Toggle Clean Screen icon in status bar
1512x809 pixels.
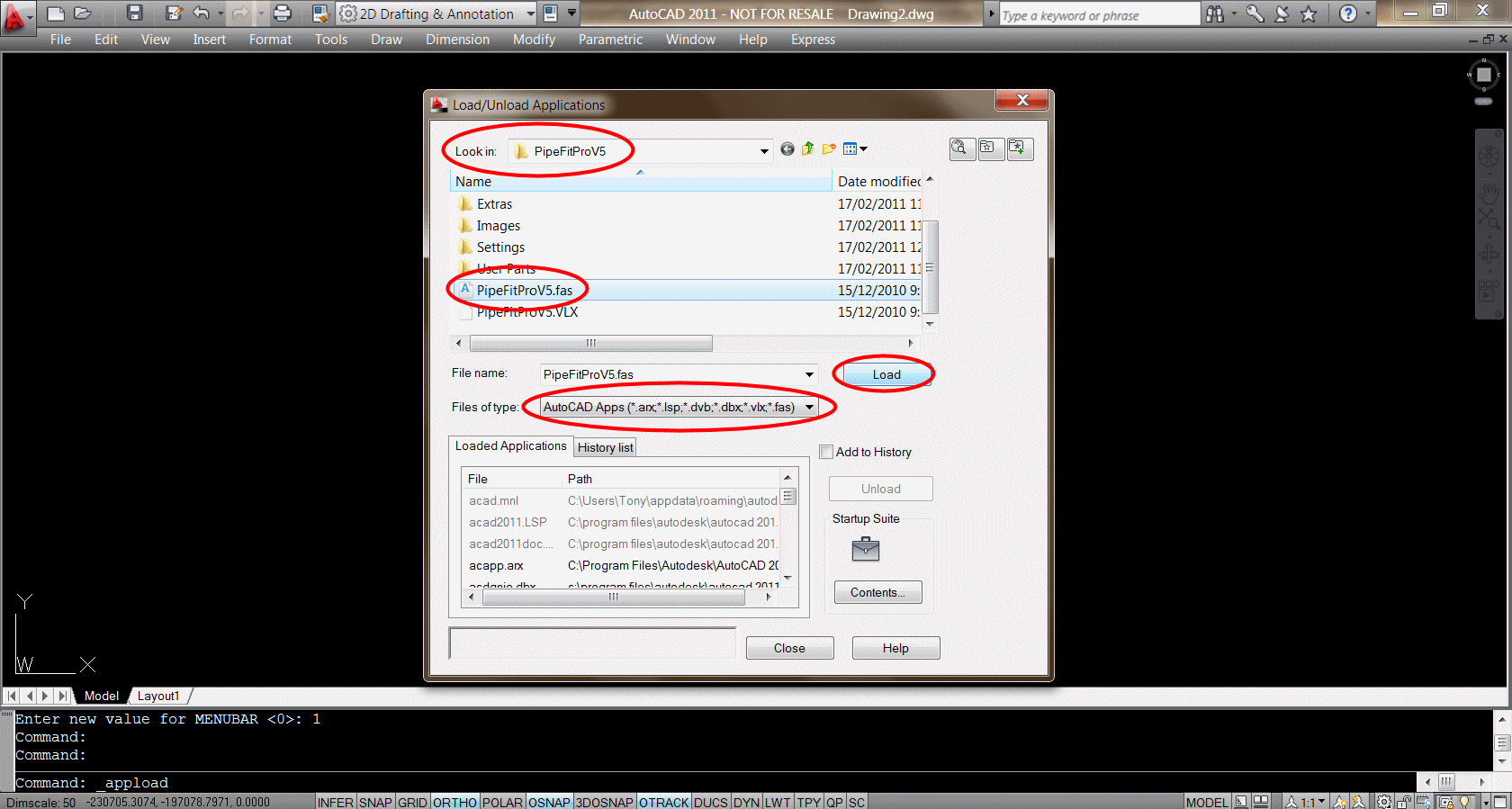click(1499, 802)
